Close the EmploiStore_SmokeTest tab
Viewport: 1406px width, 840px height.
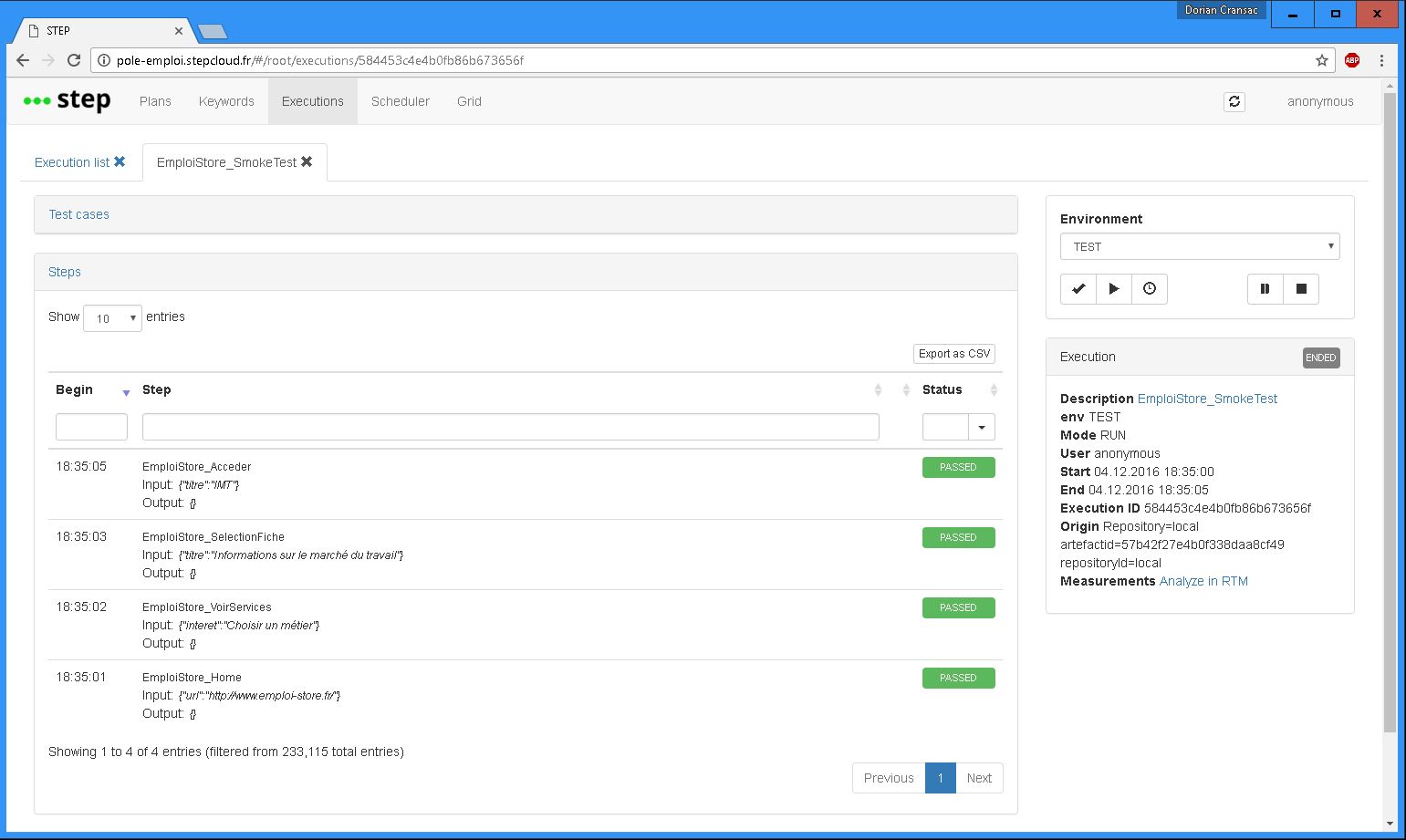click(307, 161)
